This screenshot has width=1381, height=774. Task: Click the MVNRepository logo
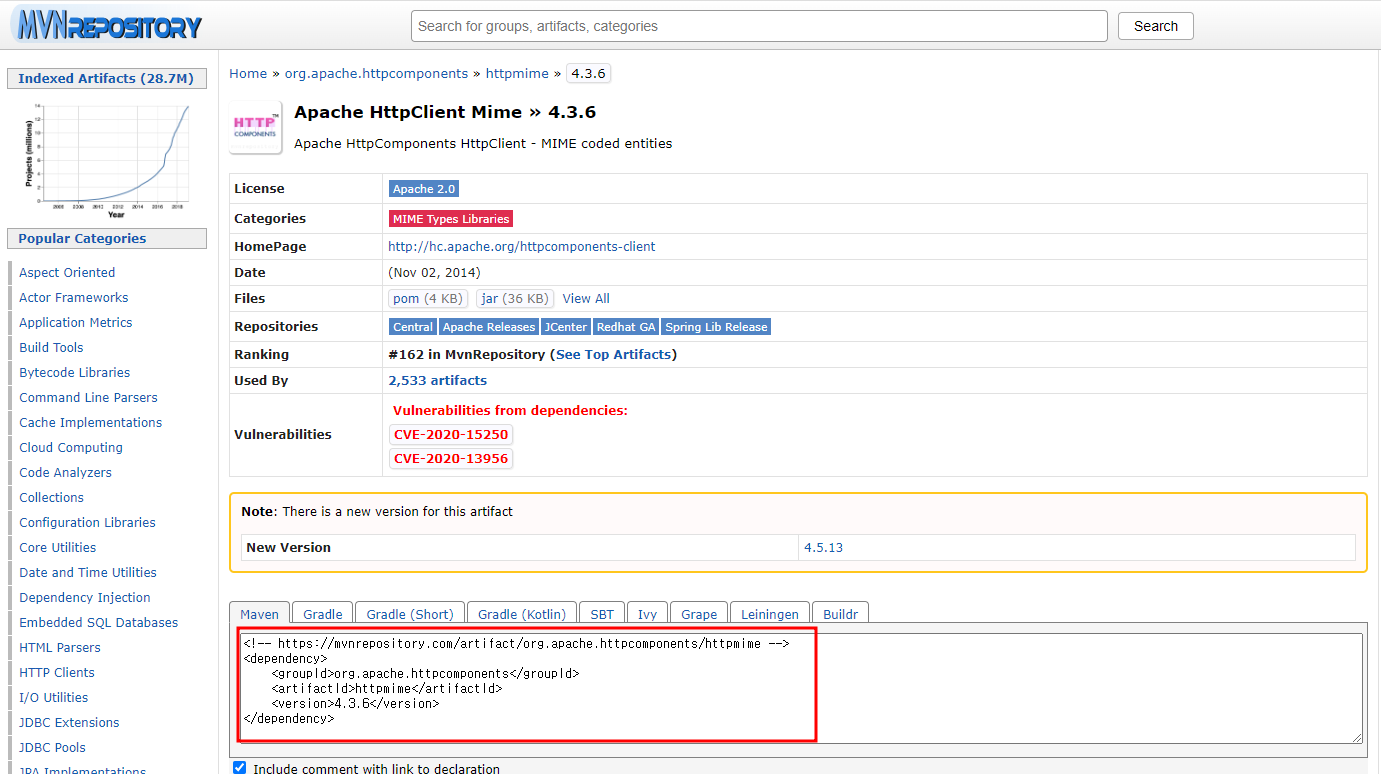point(106,25)
